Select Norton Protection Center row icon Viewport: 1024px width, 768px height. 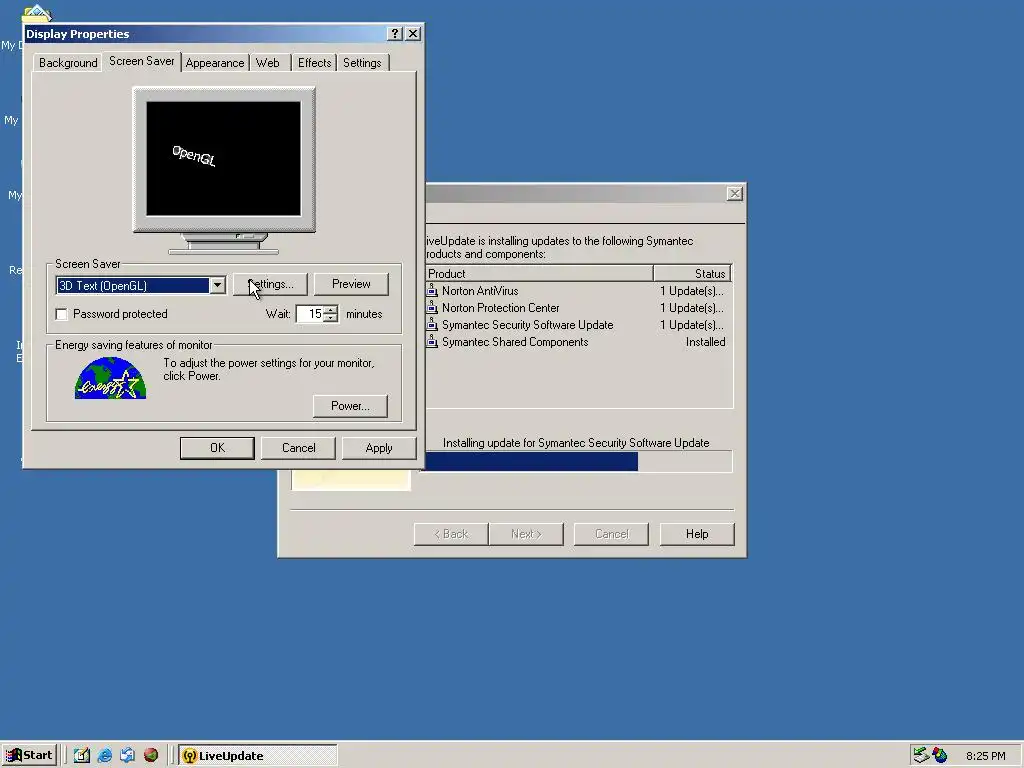tap(432, 308)
